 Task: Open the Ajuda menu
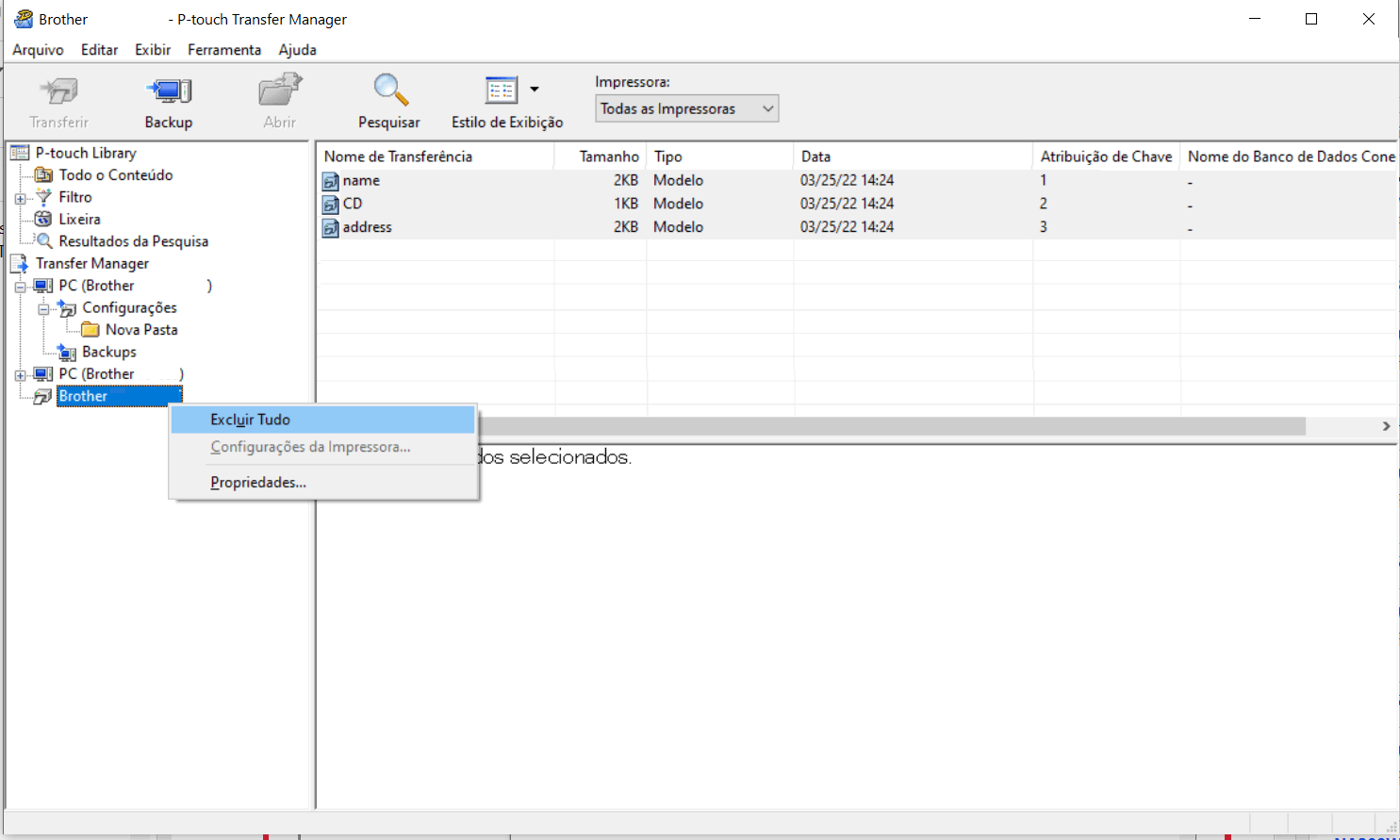[297, 50]
